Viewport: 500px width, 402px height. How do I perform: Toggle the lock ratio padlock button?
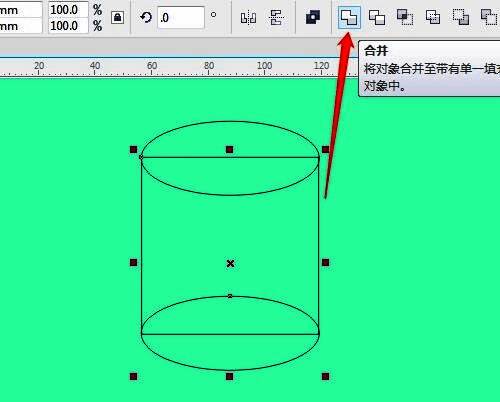tap(118, 17)
